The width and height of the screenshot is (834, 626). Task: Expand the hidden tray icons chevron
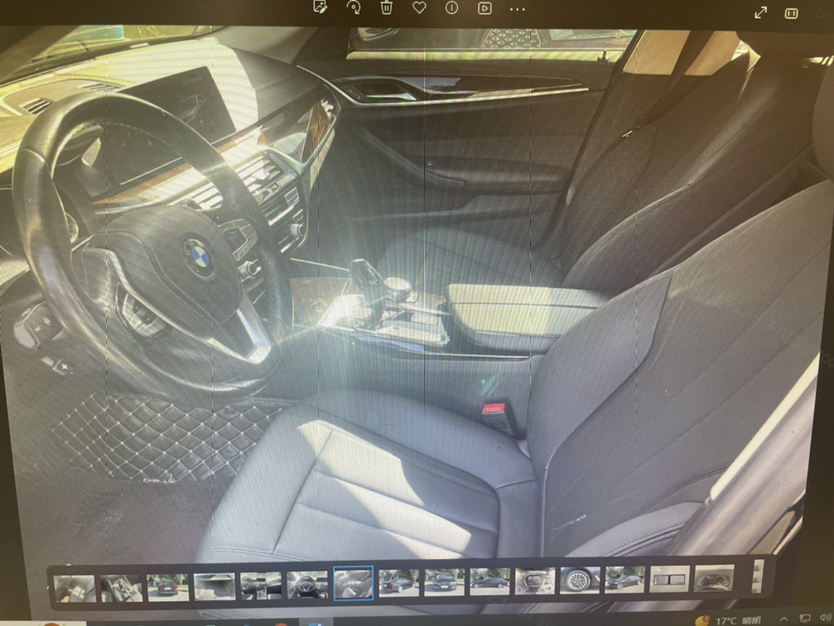[x=783, y=619]
